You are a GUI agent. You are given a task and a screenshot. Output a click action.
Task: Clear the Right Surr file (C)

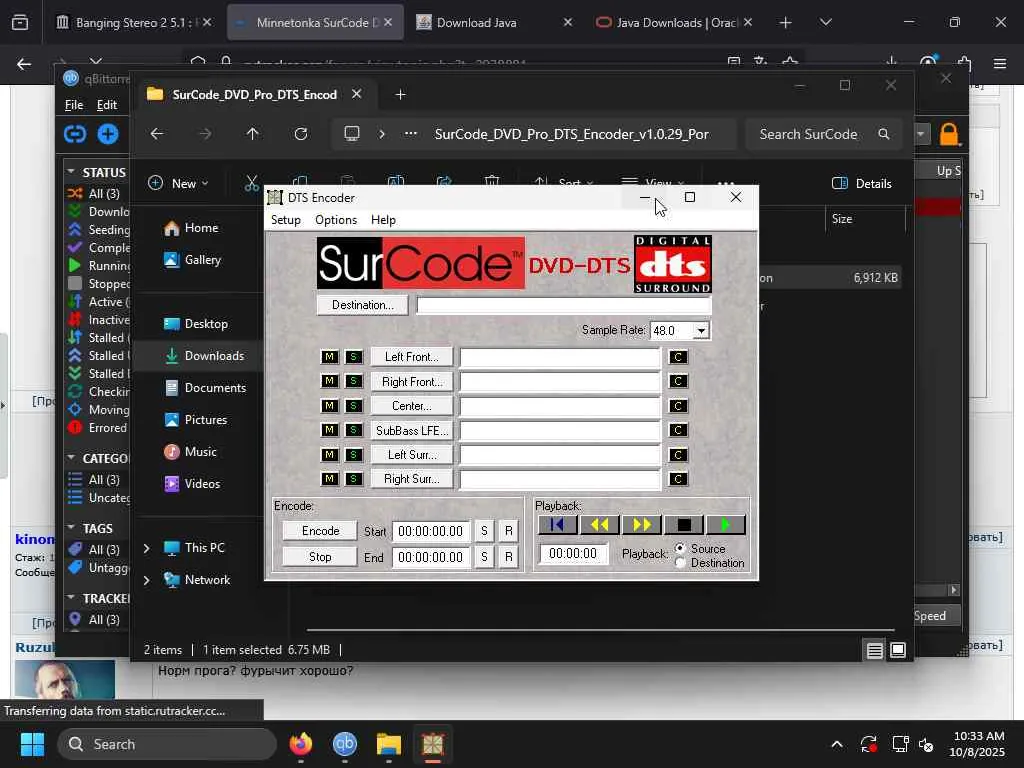pyautogui.click(x=678, y=479)
